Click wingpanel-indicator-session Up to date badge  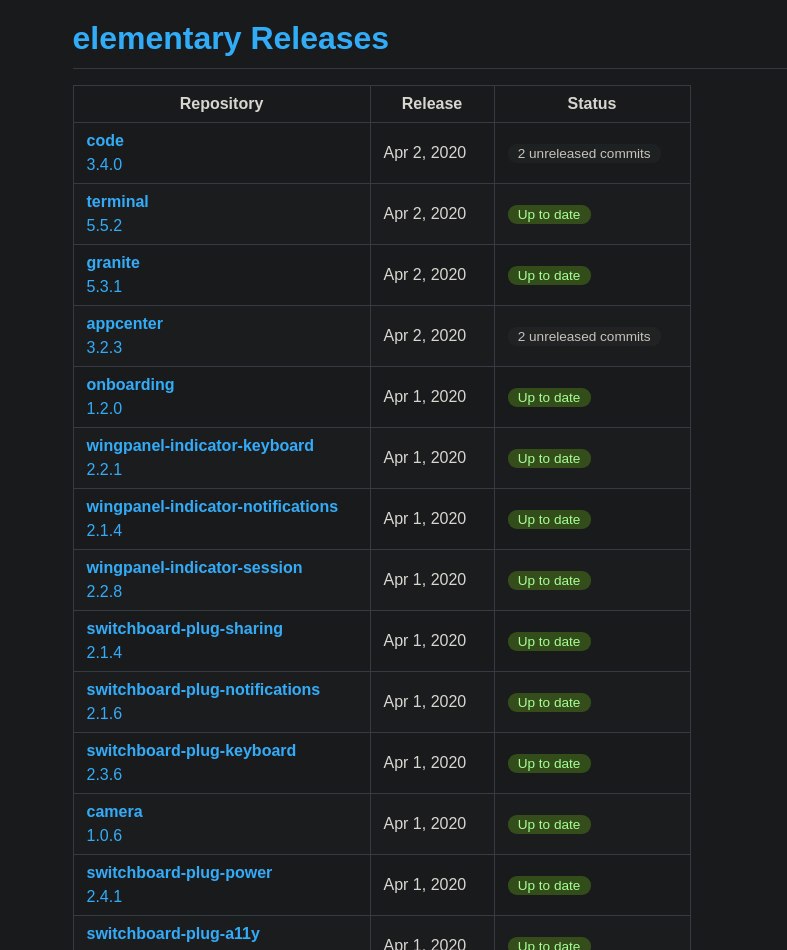[x=549, y=580]
